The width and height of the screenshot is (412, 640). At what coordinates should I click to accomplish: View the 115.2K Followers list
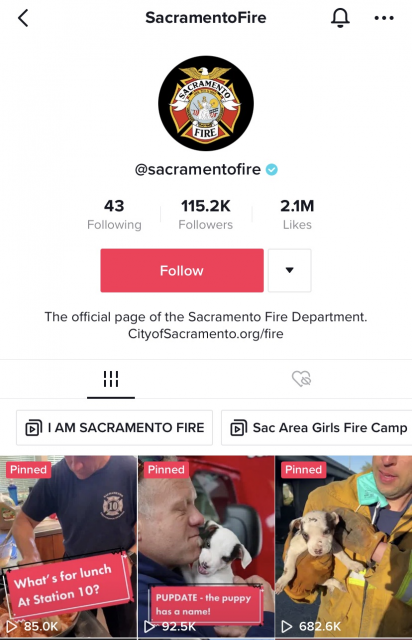(206, 214)
